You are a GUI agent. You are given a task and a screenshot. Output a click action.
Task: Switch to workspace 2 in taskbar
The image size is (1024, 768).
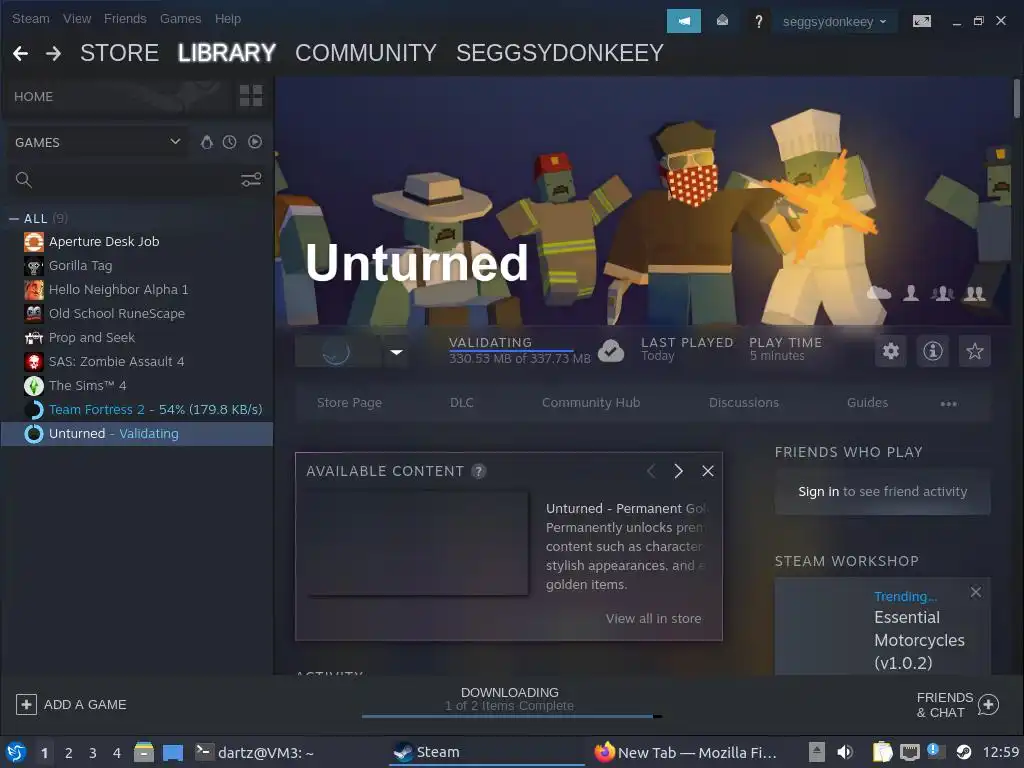click(68, 753)
